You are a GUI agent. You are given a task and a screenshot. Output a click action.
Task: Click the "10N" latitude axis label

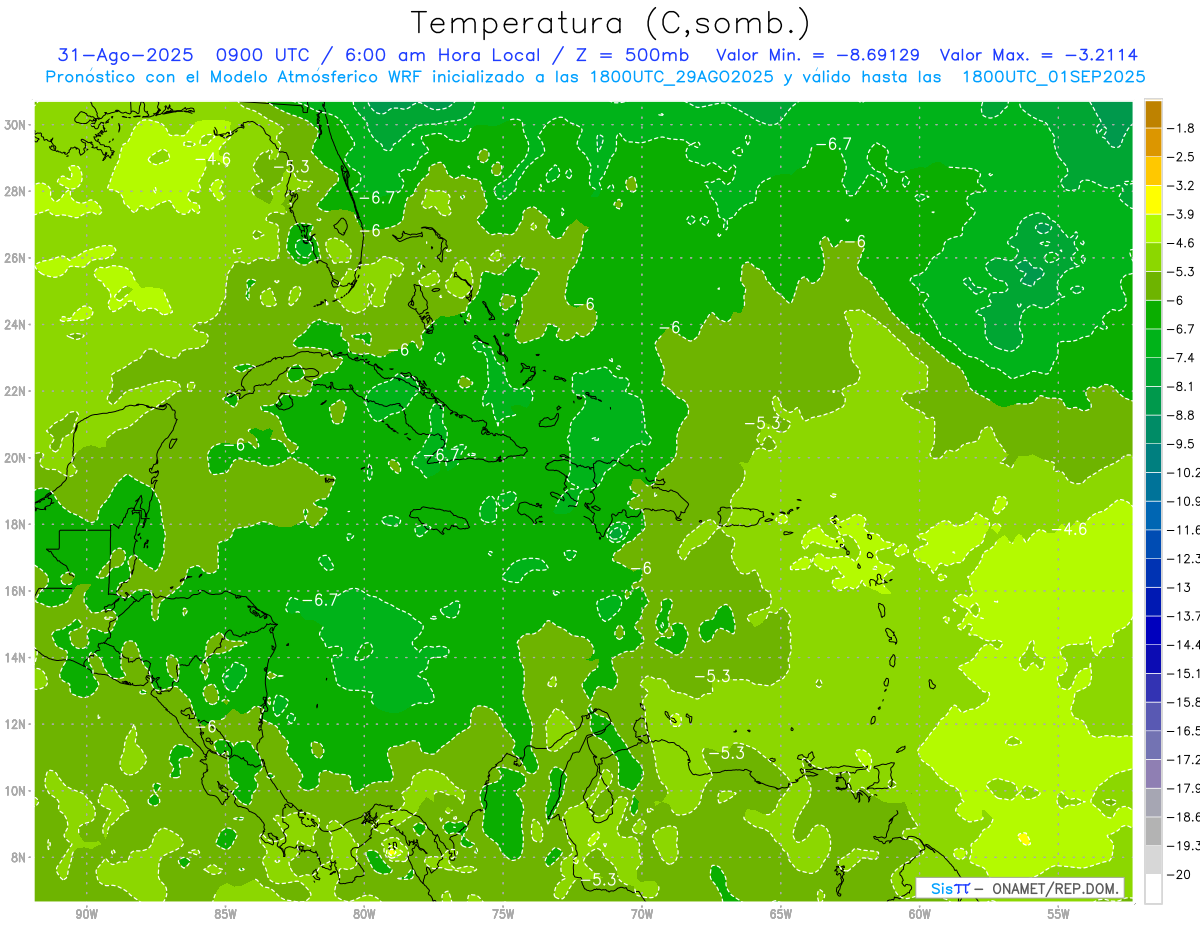click(x=16, y=791)
